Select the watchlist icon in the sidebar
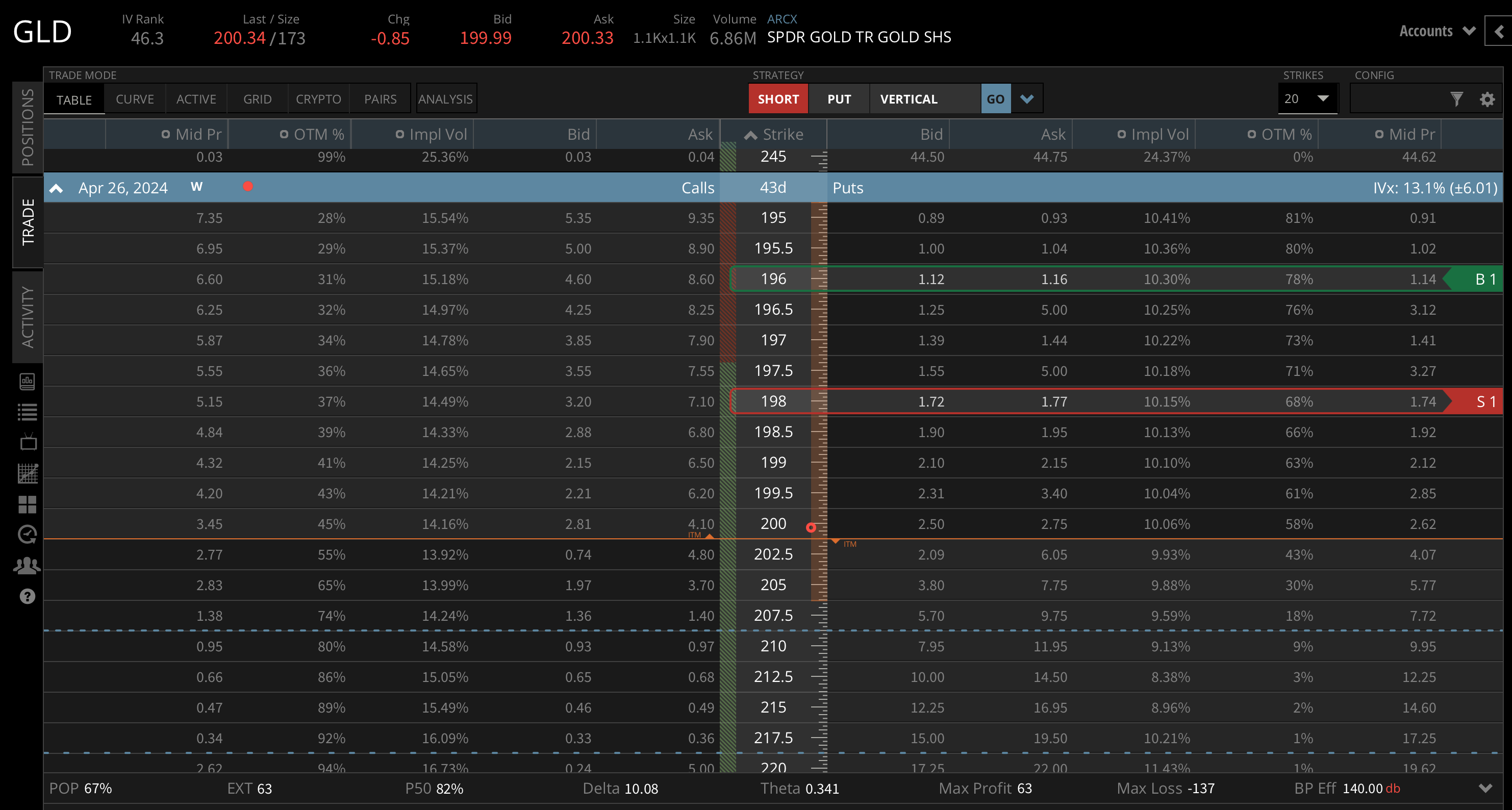 pos(27,412)
